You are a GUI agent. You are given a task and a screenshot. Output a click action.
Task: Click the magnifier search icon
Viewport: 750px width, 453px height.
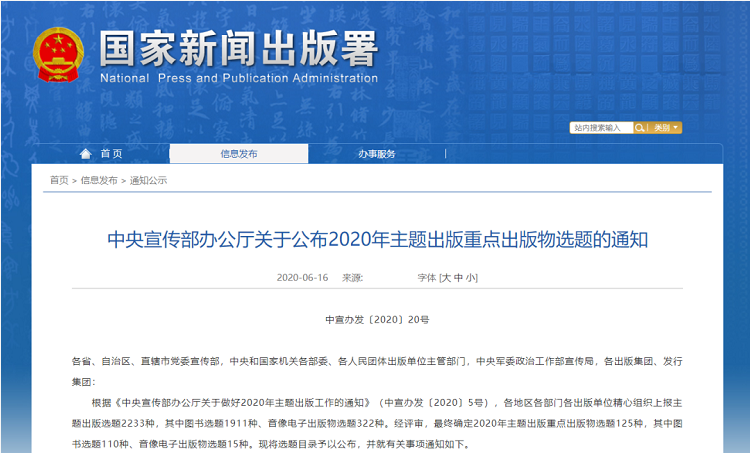coord(639,128)
